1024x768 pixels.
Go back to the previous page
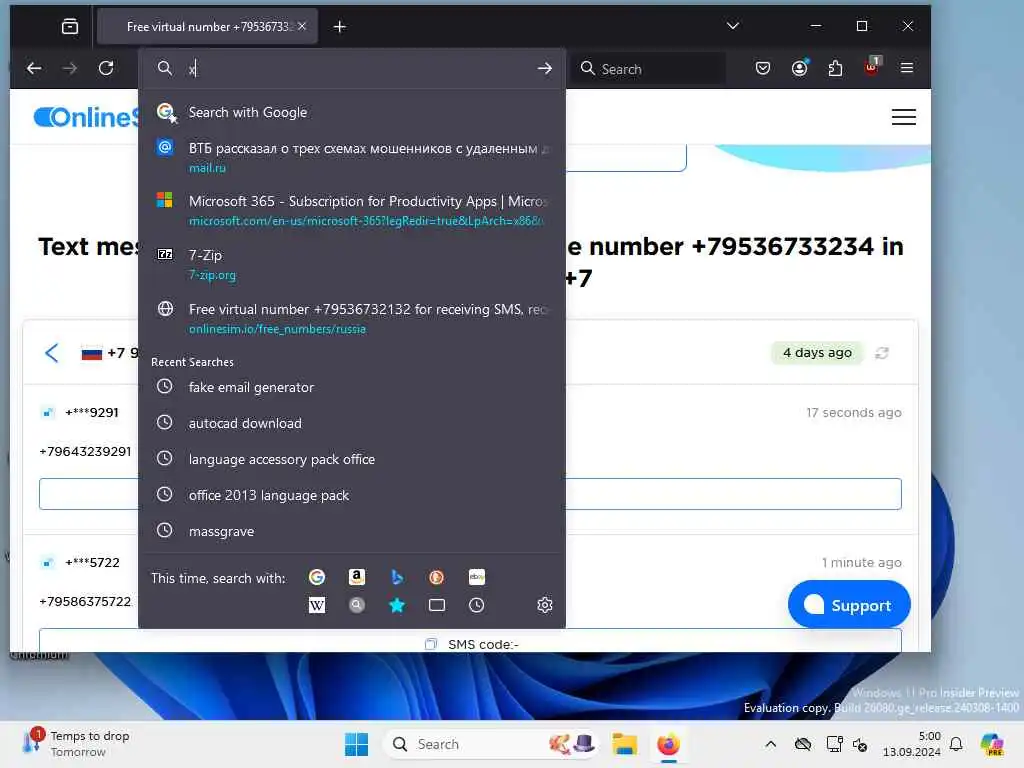tap(34, 68)
